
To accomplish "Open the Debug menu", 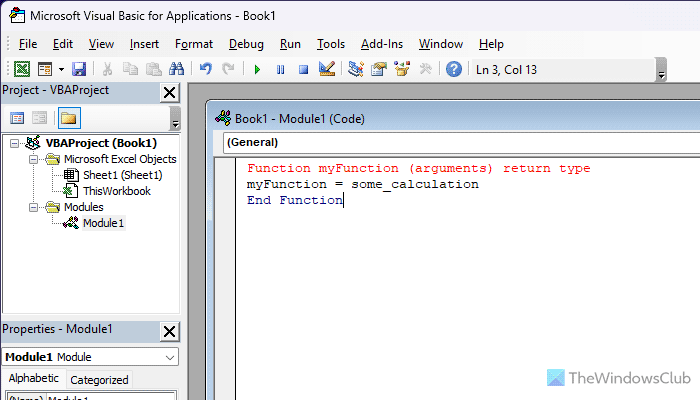I will click(246, 44).
